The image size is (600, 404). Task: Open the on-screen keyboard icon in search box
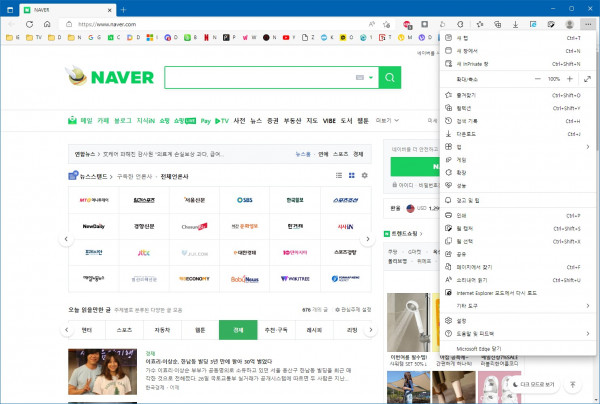(x=360, y=77)
